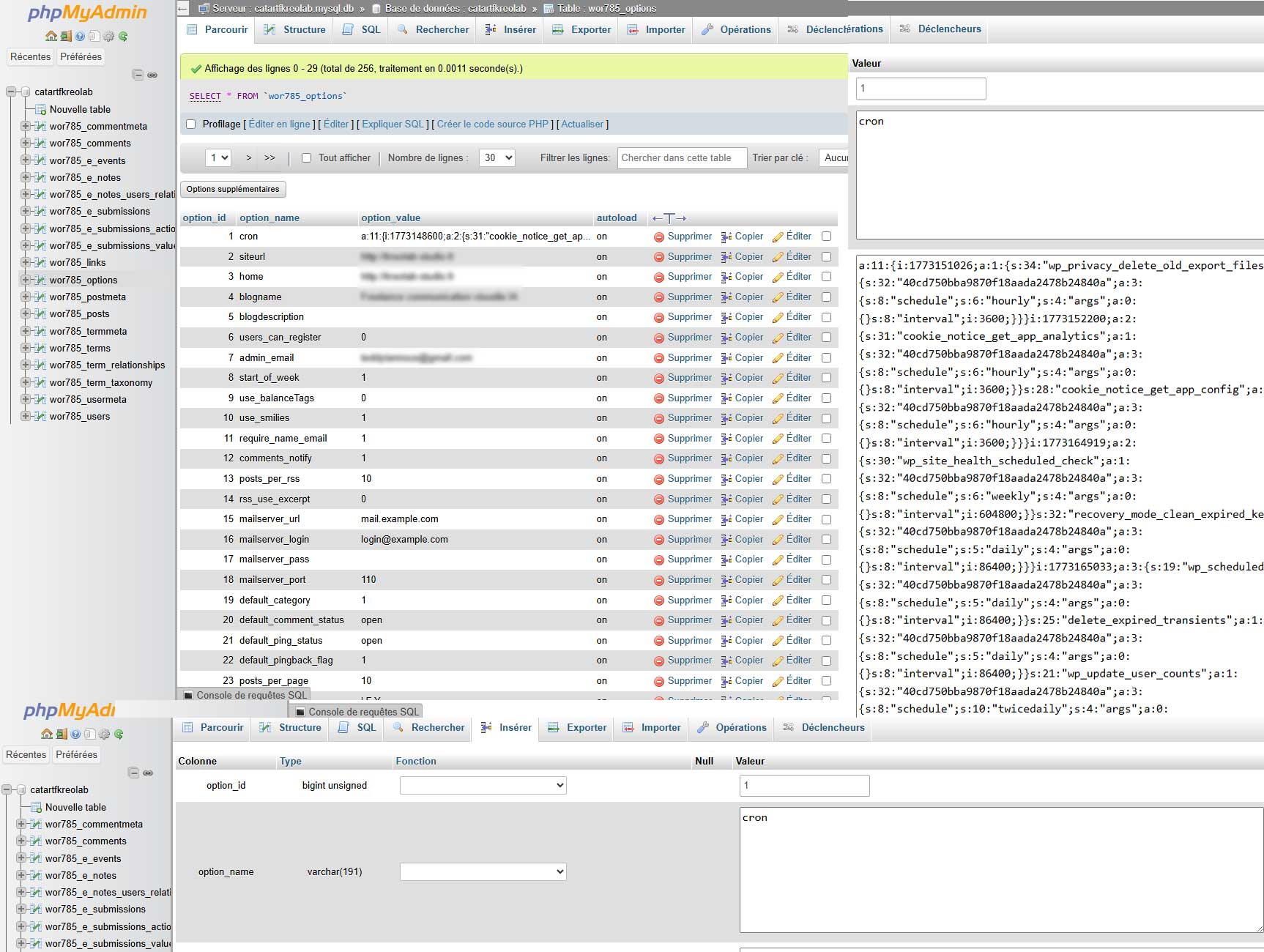Click the link chain icon in the top navigation panel
The width and height of the screenshot is (1264, 952).
[152, 75]
